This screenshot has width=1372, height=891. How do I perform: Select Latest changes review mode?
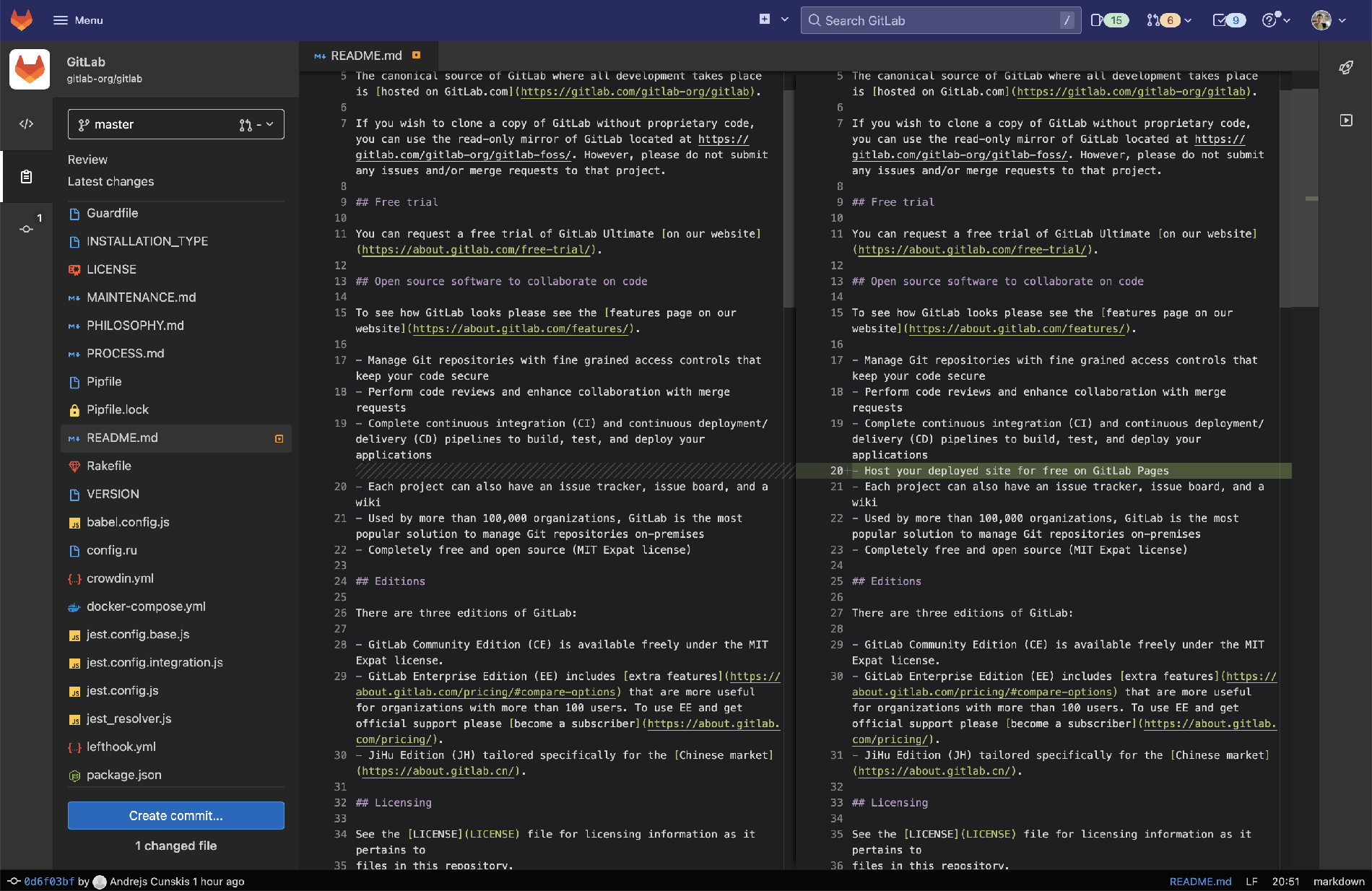(110, 181)
